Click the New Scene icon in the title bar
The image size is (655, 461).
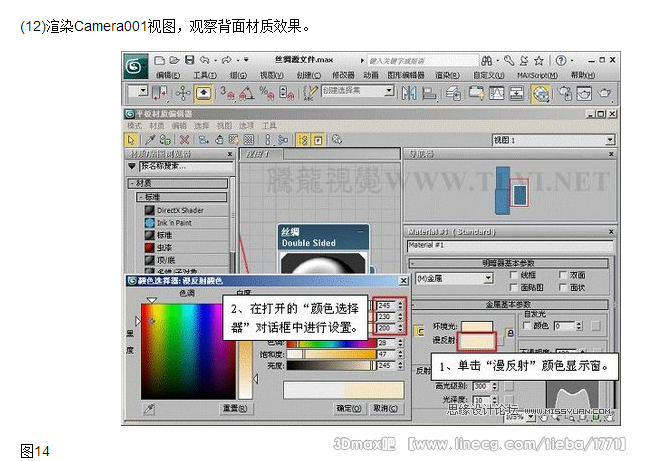point(159,60)
